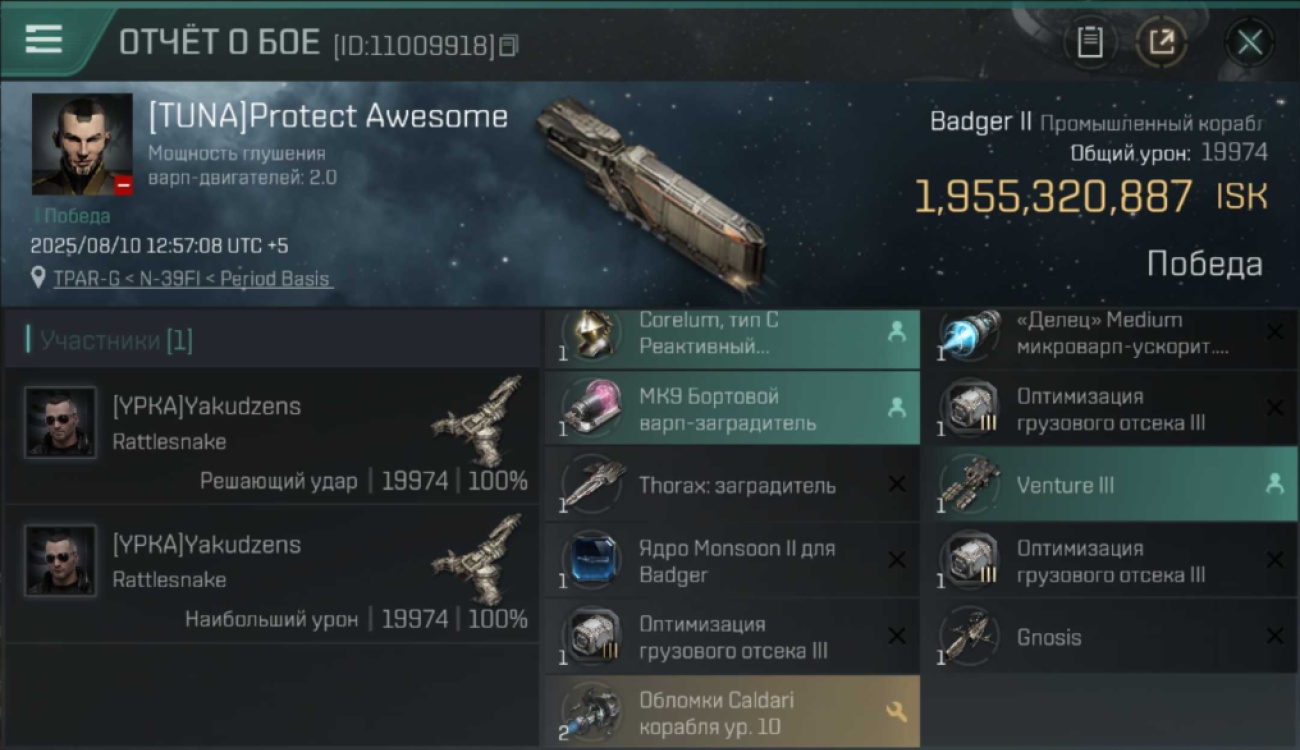1300x750 pixels.
Task: Copy the battle report ID
Action: click(509, 45)
